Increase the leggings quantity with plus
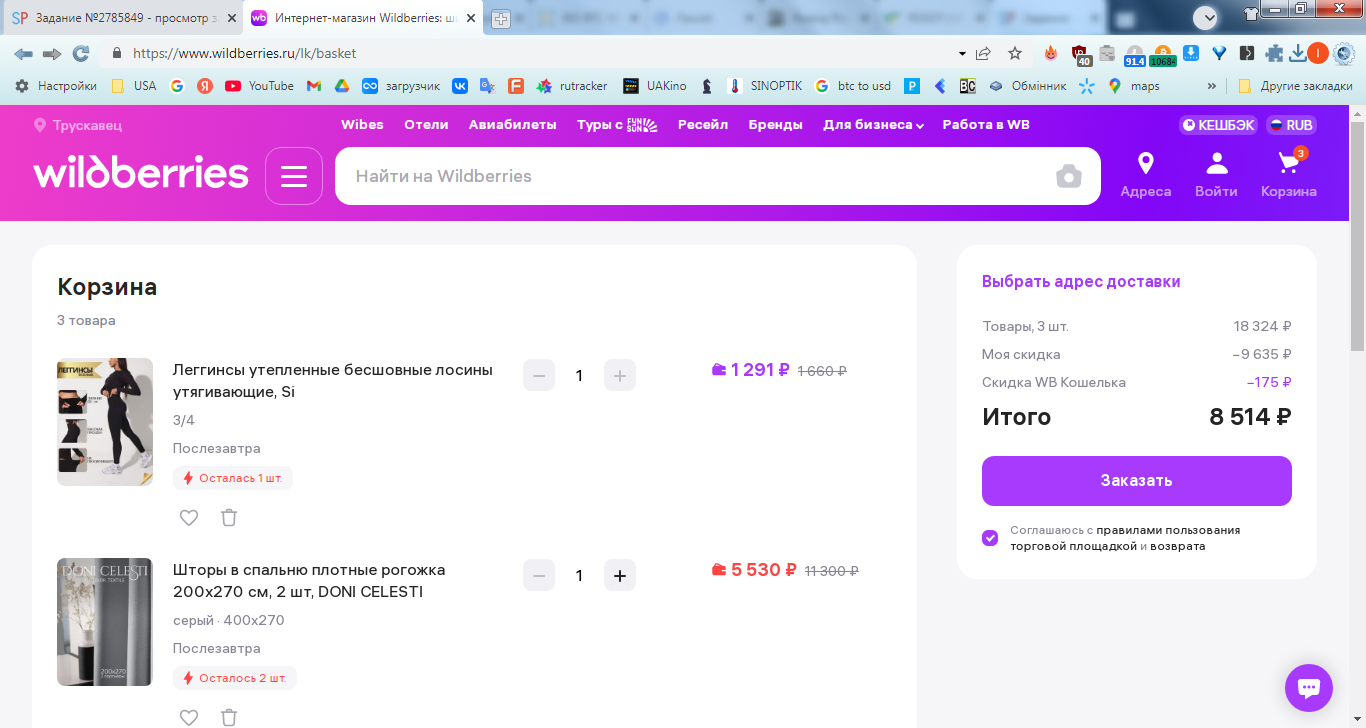Screen dimensions: 1366x728 (620, 375)
